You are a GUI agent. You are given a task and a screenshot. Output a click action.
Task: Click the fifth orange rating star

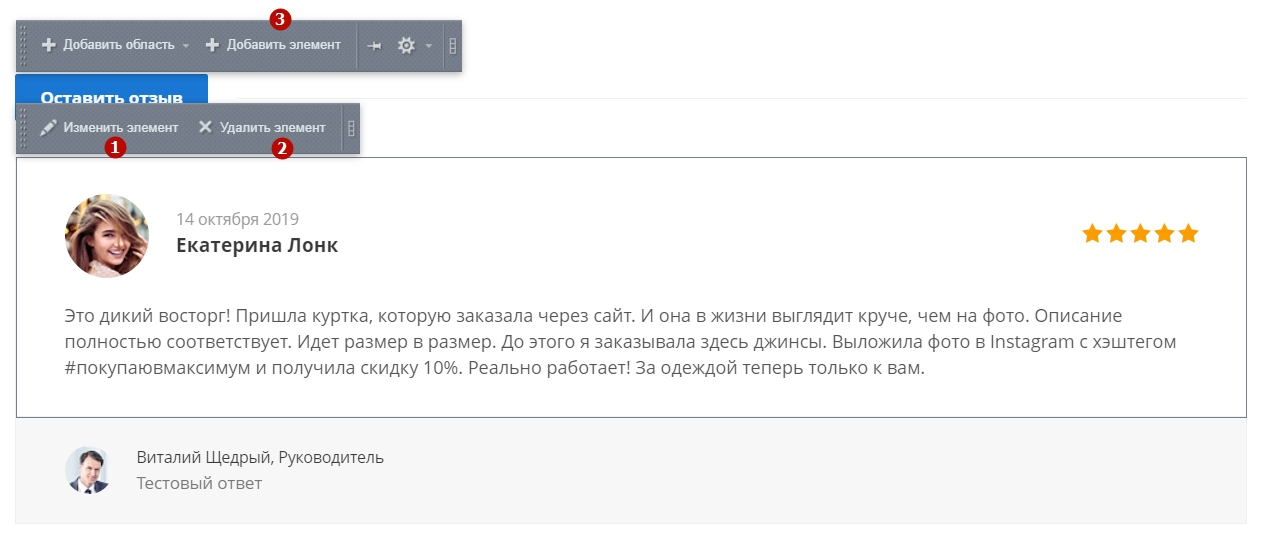point(1188,234)
